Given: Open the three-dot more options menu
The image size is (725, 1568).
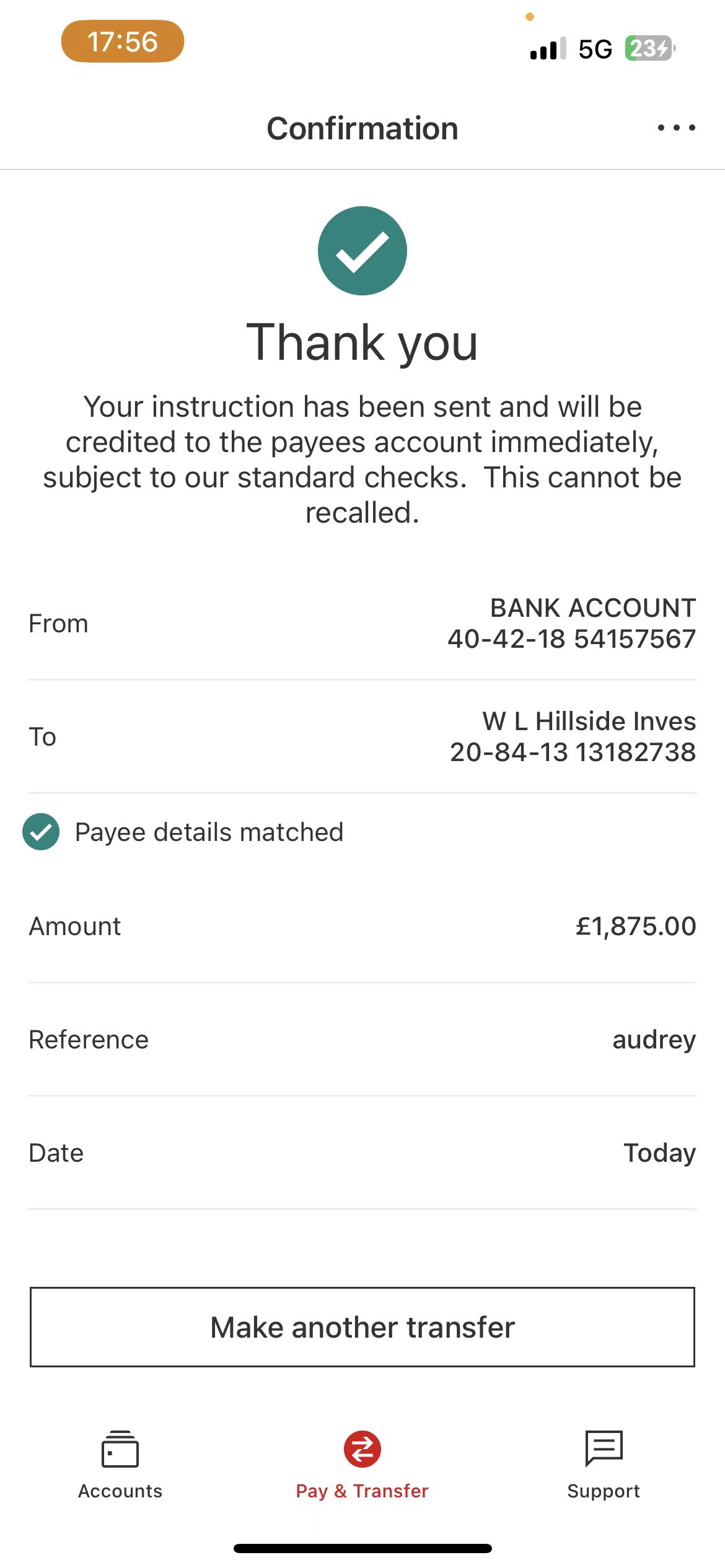Looking at the screenshot, I should point(676,128).
